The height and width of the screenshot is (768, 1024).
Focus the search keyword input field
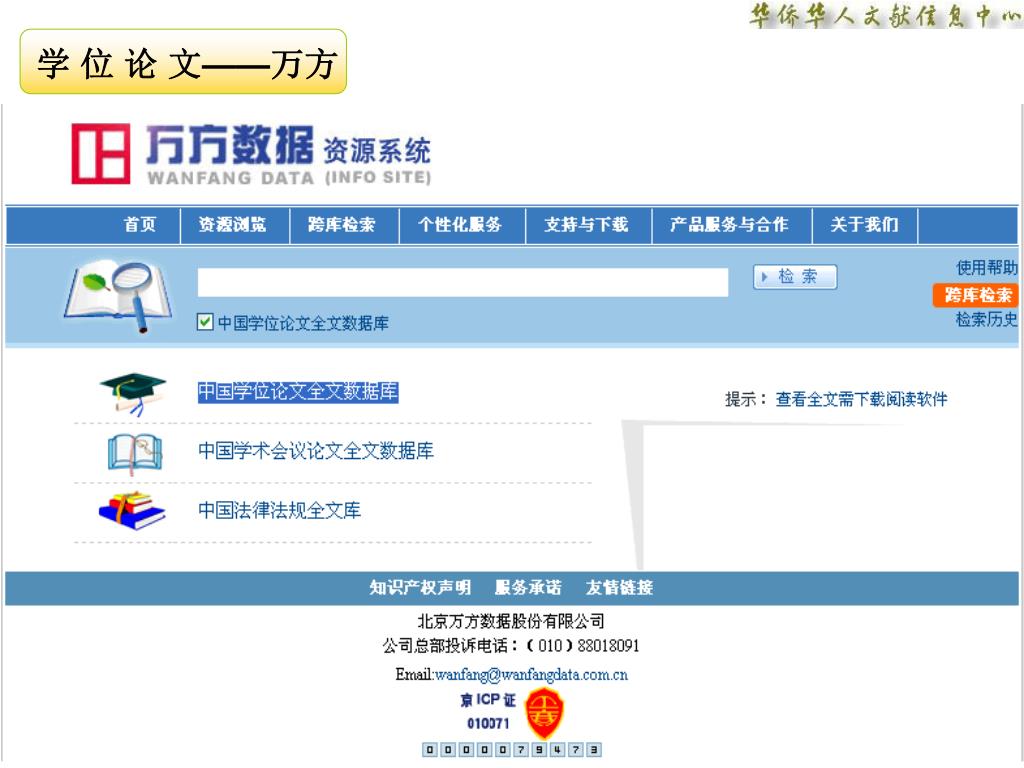(463, 282)
